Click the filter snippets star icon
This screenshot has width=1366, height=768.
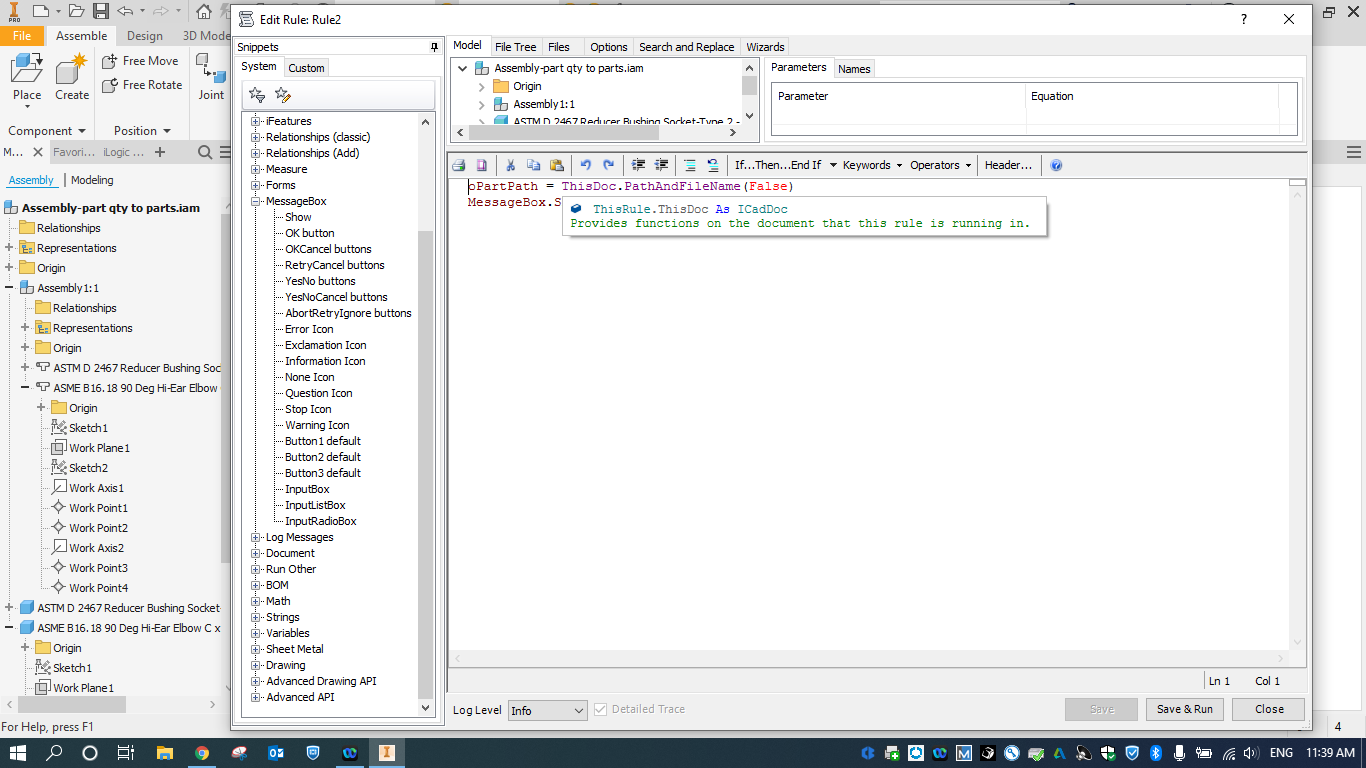tap(257, 95)
